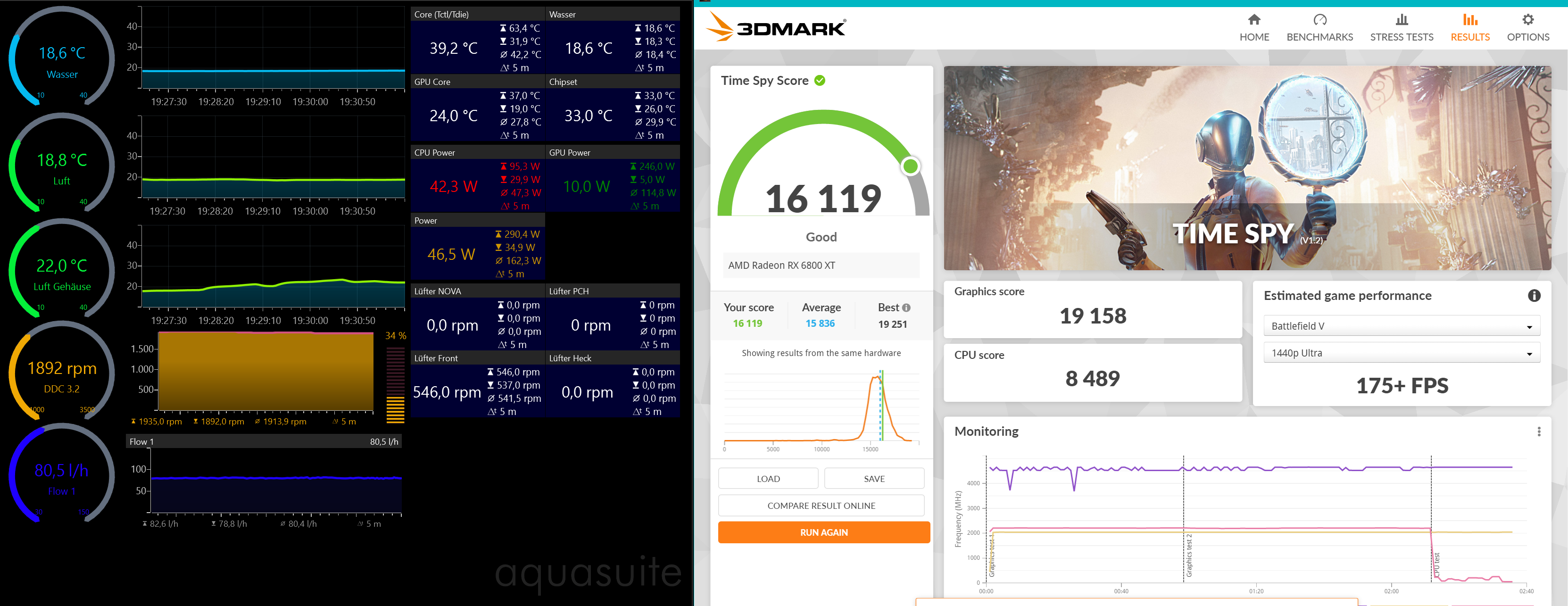Click the Results chart icon

click(1469, 19)
